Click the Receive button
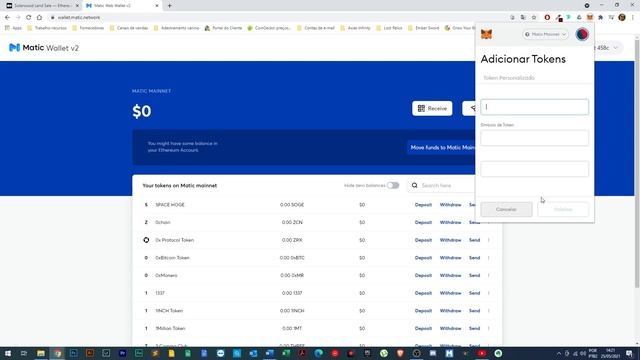Screen dimensions: 640x360 [432, 109]
